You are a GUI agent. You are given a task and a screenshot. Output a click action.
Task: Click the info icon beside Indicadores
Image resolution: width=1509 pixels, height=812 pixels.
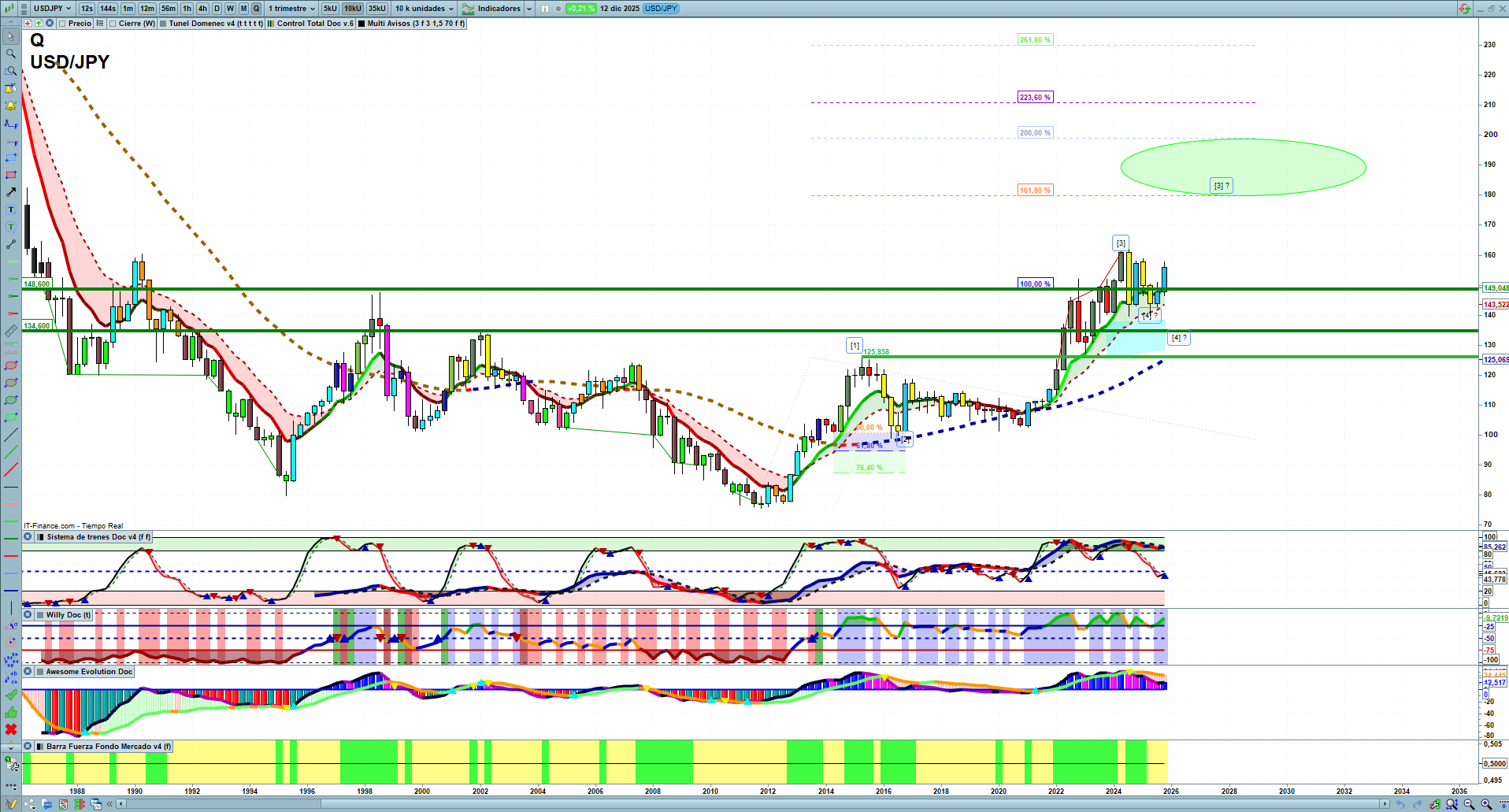click(x=544, y=9)
